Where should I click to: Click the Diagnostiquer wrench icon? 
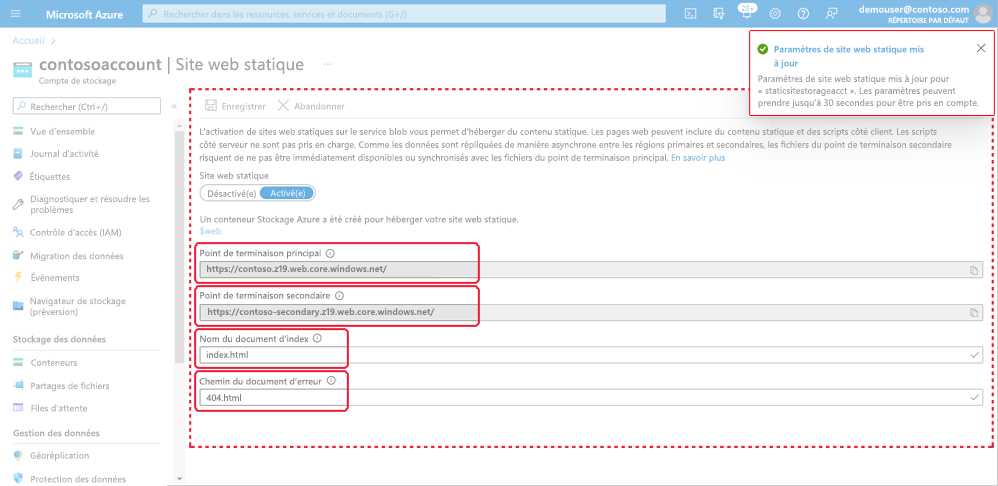[18, 204]
